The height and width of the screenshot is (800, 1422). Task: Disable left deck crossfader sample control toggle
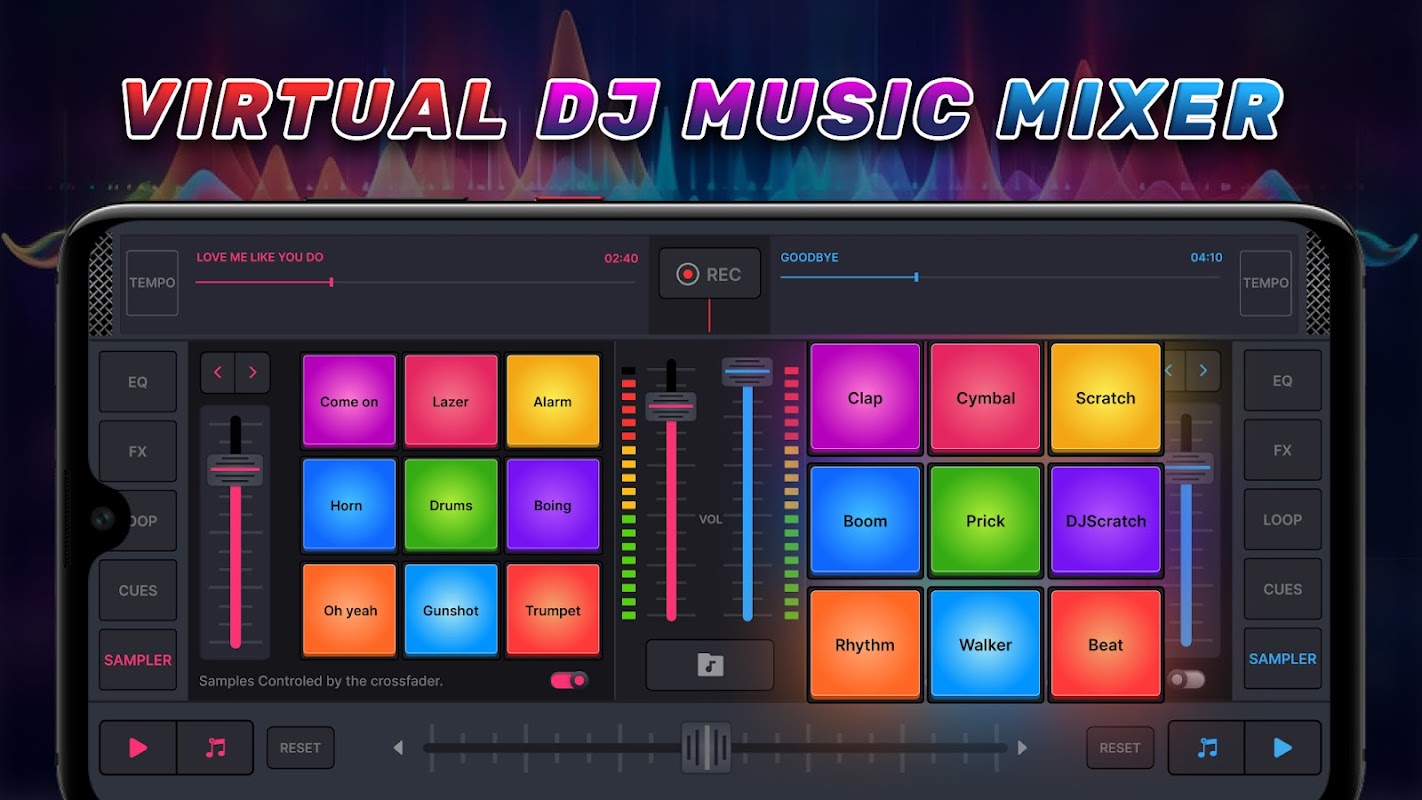point(569,680)
